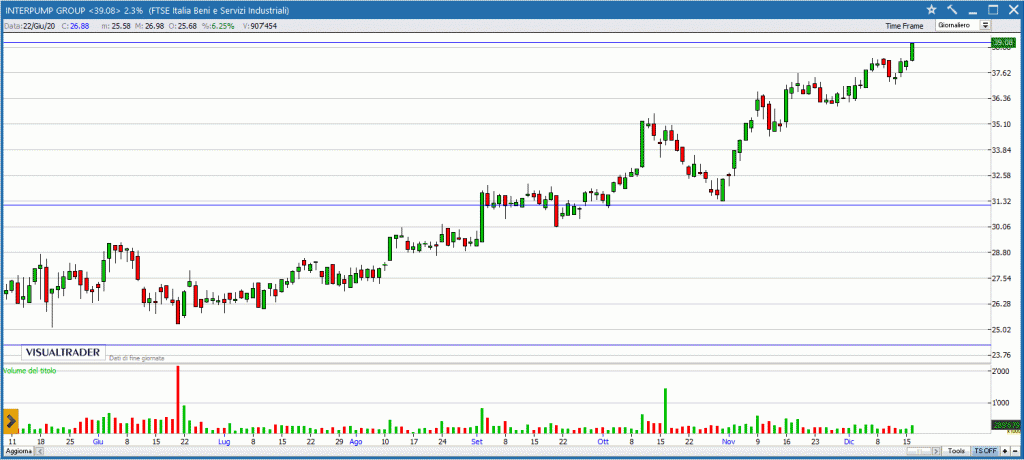Click the scroll left arrow near Aggiorna
The image size is (1024, 460).
coord(39,452)
